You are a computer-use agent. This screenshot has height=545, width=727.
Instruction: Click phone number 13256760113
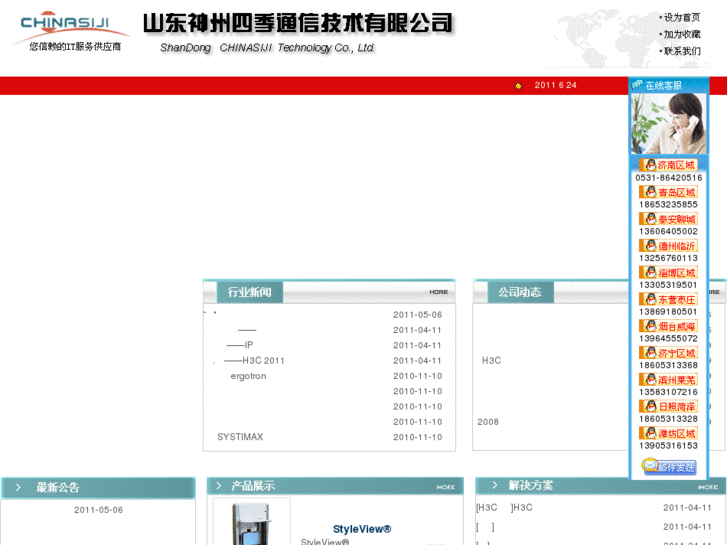[x=668, y=258]
